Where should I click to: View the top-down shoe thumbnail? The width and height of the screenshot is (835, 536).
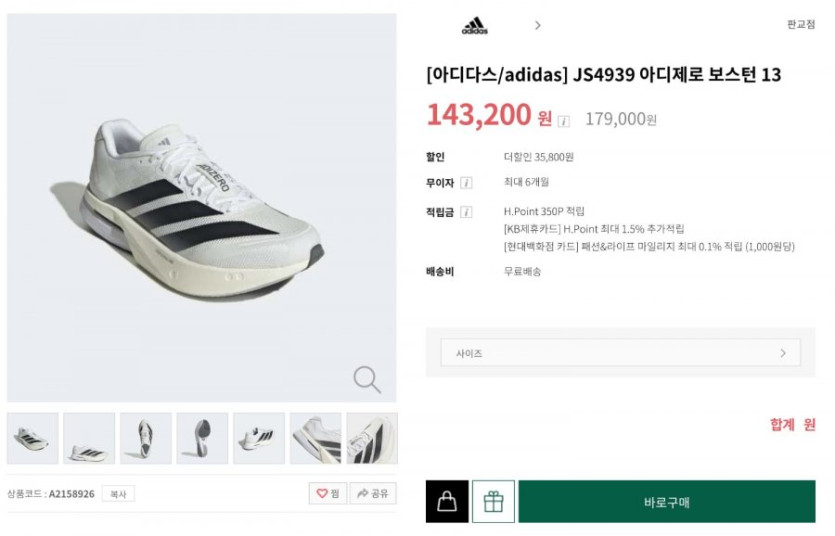tap(145, 438)
